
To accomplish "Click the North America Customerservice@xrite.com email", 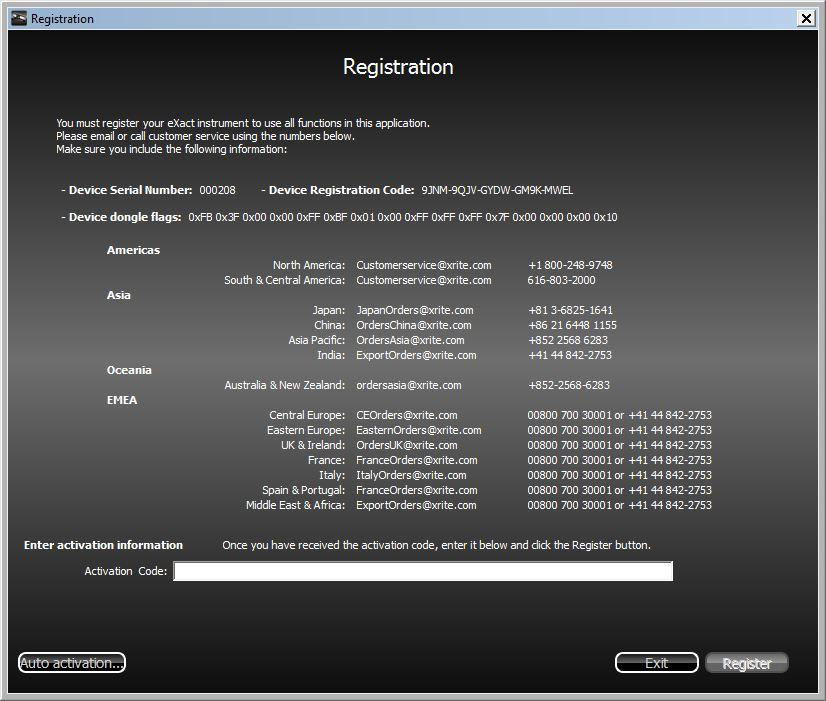I will coord(423,265).
